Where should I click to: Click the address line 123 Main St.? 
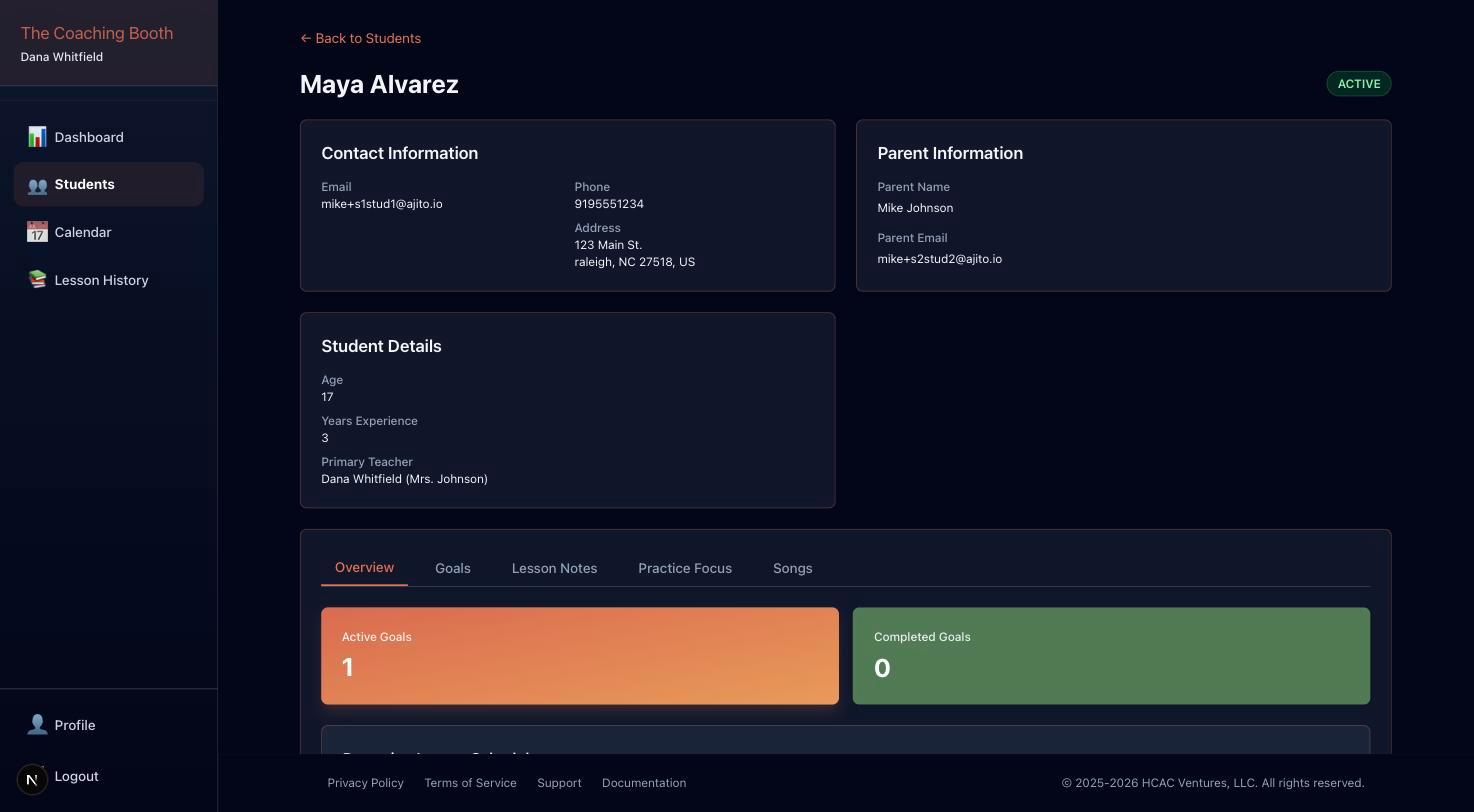point(608,245)
